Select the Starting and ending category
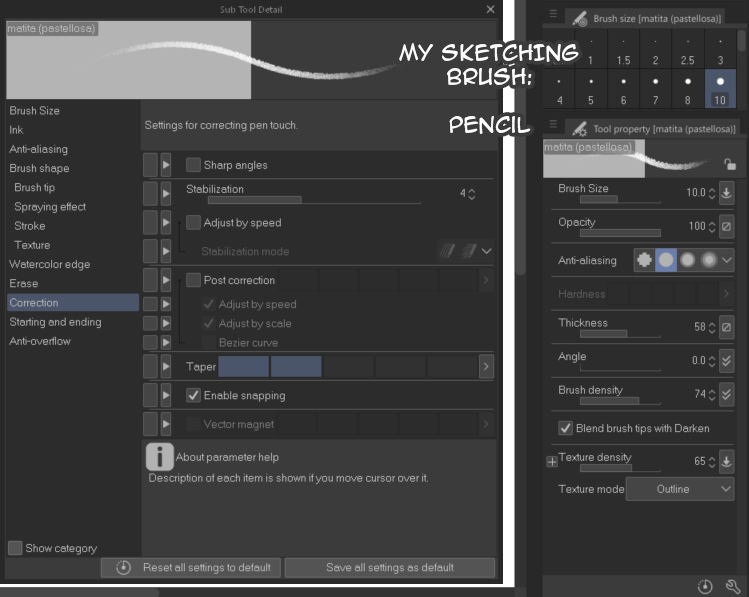Screen dimensions: 749x597 tap(55, 322)
